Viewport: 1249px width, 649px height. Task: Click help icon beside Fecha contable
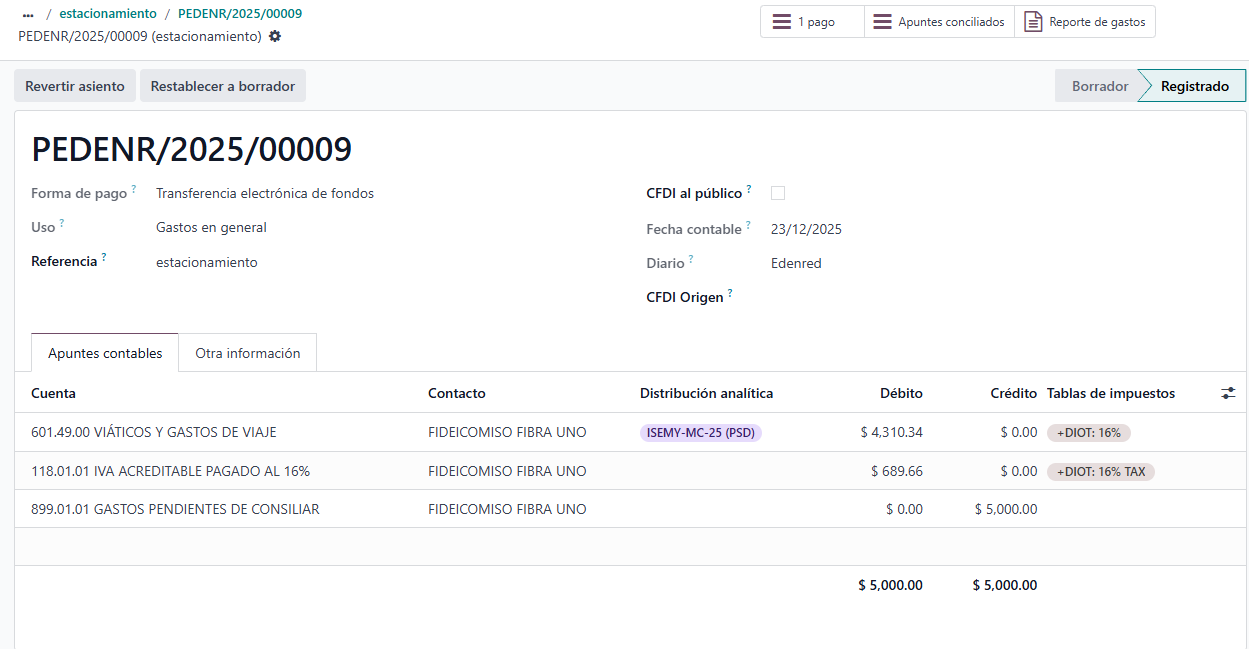click(748, 225)
